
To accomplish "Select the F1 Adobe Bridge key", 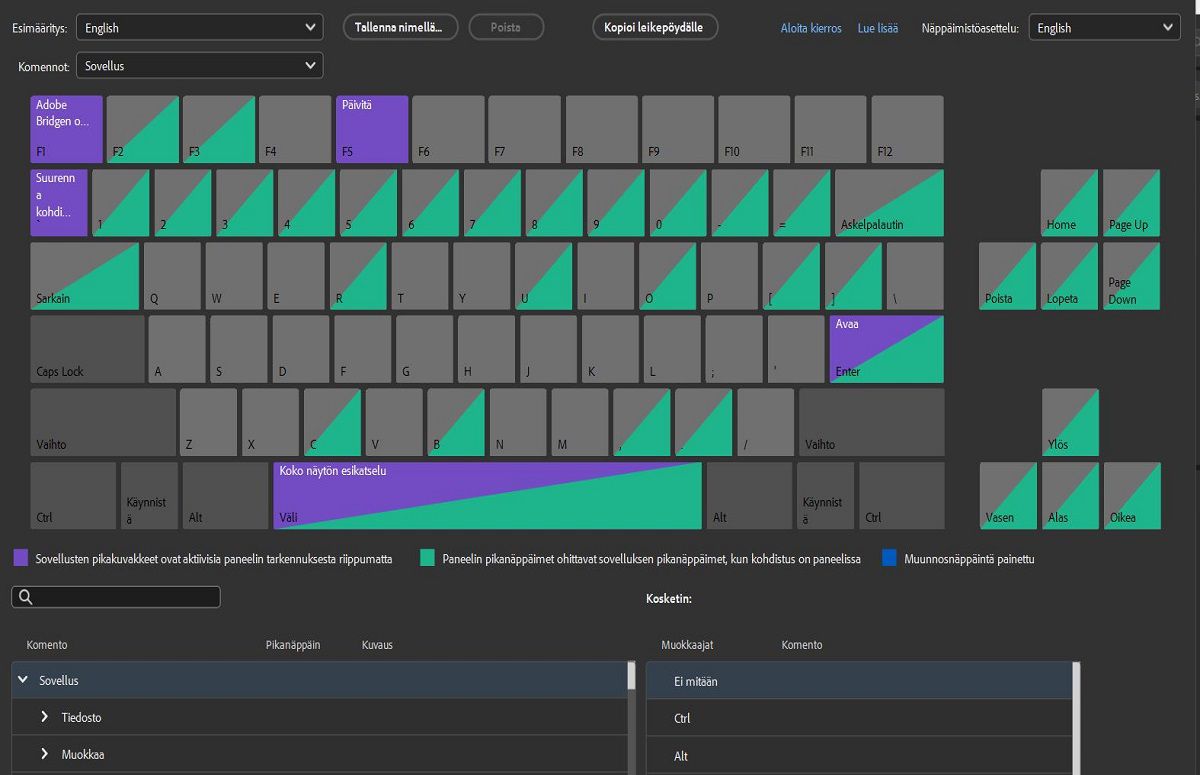I will coord(66,129).
